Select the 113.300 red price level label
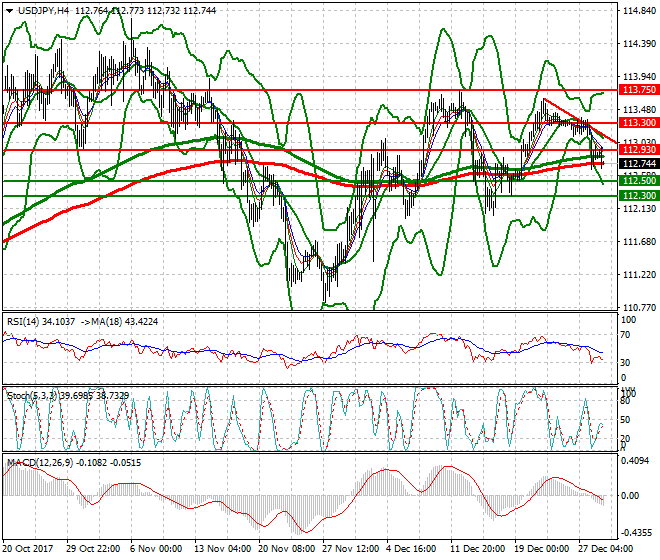 637,122
